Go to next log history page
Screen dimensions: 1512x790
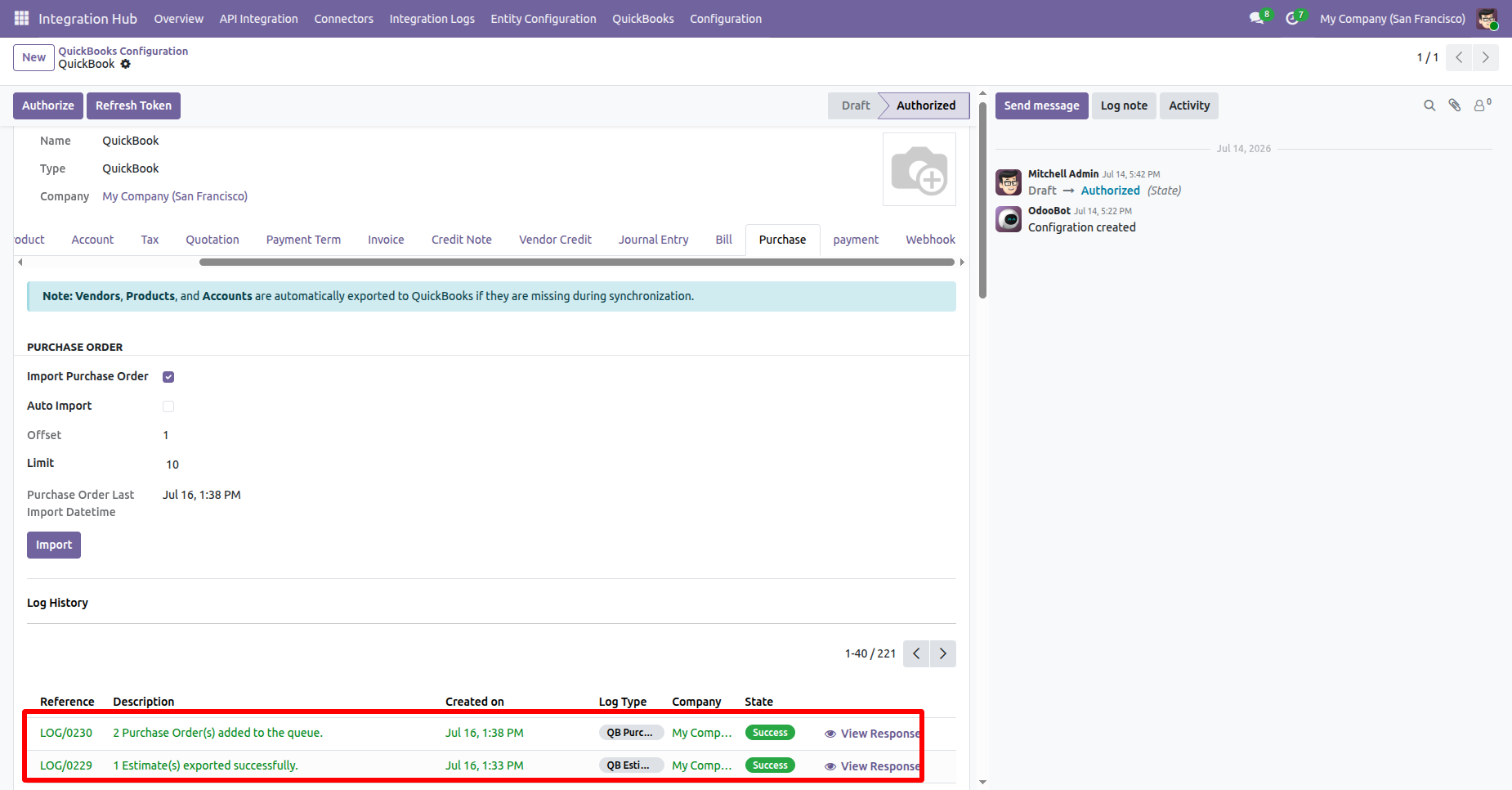pyautogui.click(x=943, y=653)
